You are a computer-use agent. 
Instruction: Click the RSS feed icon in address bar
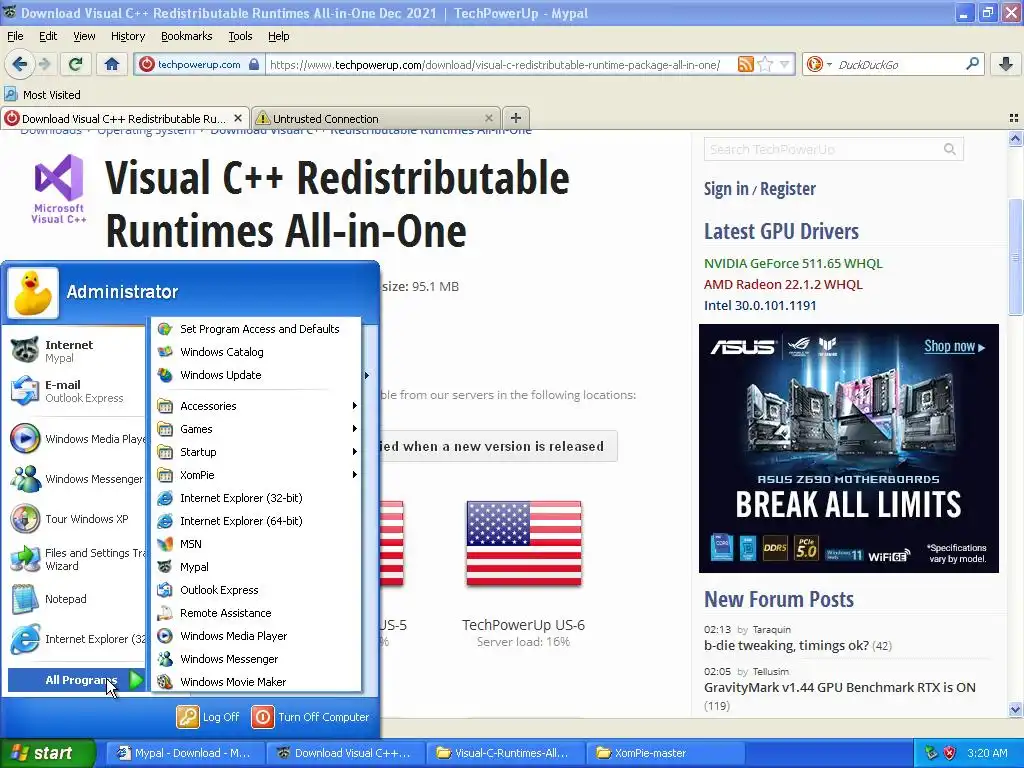(x=745, y=64)
